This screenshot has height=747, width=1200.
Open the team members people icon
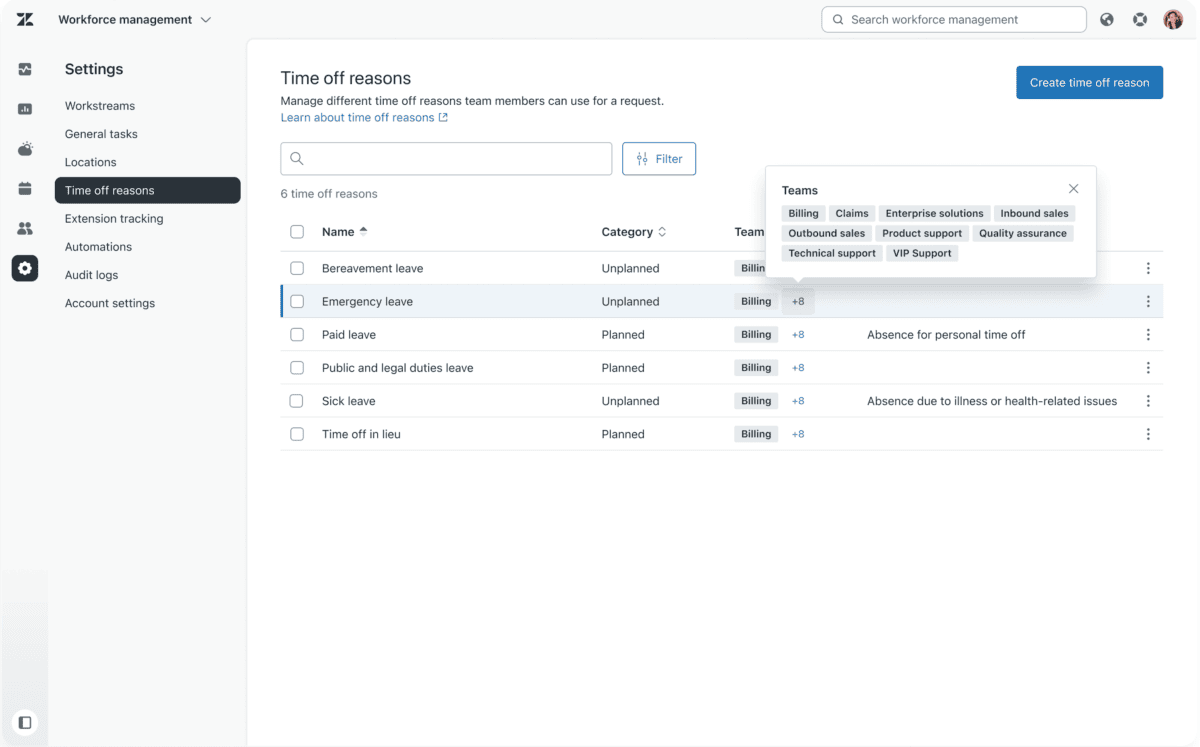(x=25, y=228)
